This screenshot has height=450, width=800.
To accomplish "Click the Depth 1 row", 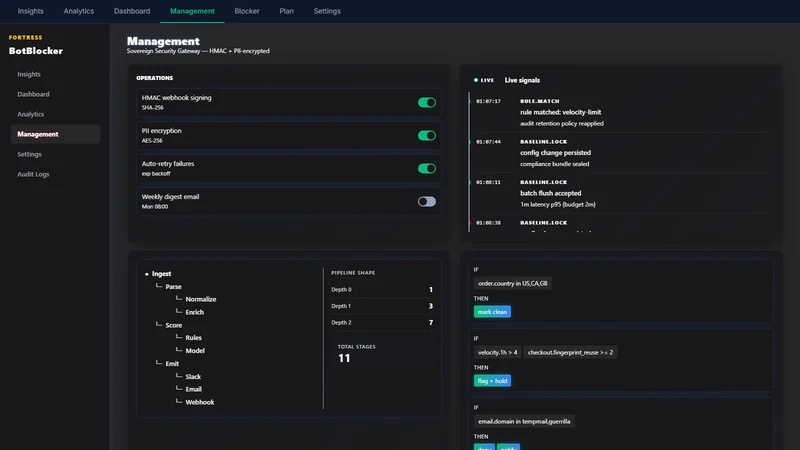I will pos(382,306).
